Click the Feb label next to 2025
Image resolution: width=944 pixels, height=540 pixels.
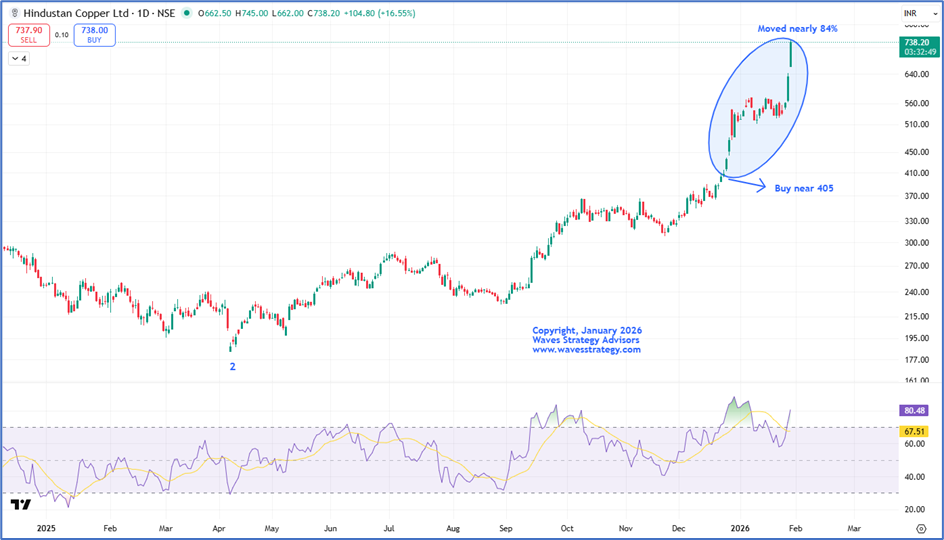[x=110, y=529]
